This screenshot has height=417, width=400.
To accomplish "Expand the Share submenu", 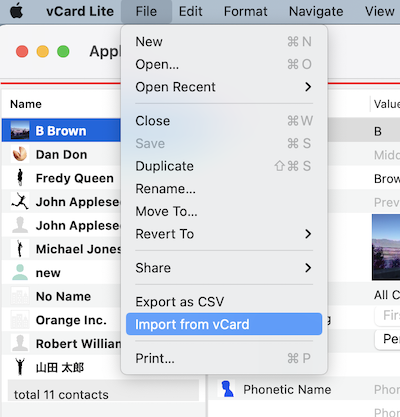I will point(224,268).
